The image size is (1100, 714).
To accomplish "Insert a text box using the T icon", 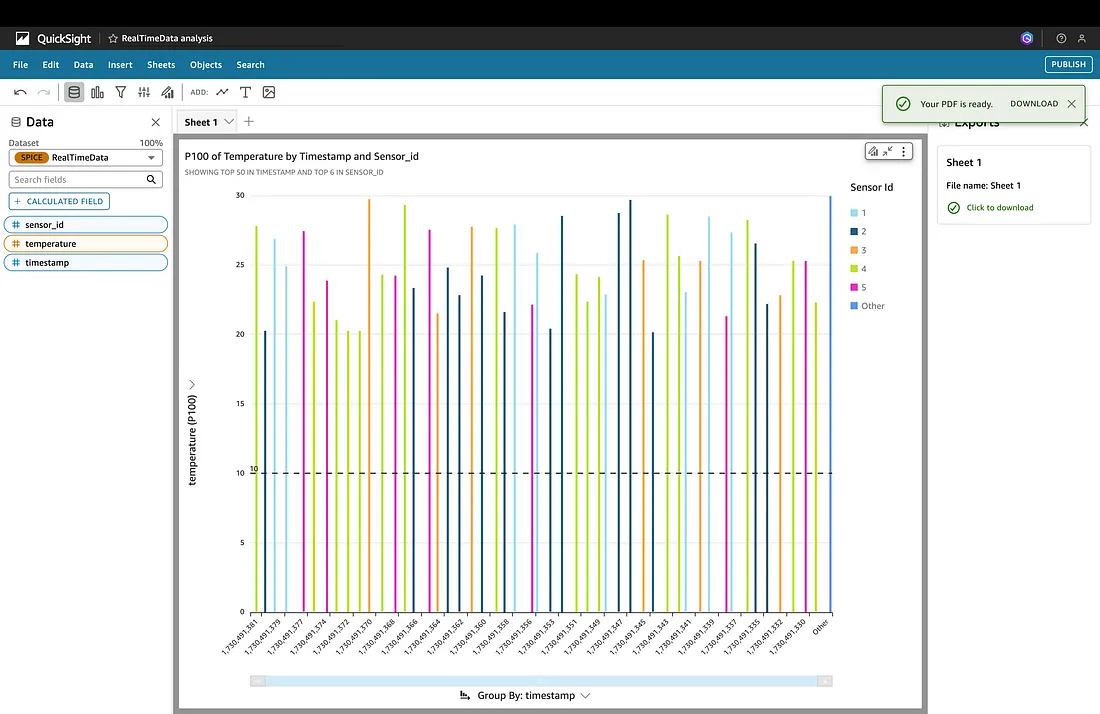I will tap(245, 92).
